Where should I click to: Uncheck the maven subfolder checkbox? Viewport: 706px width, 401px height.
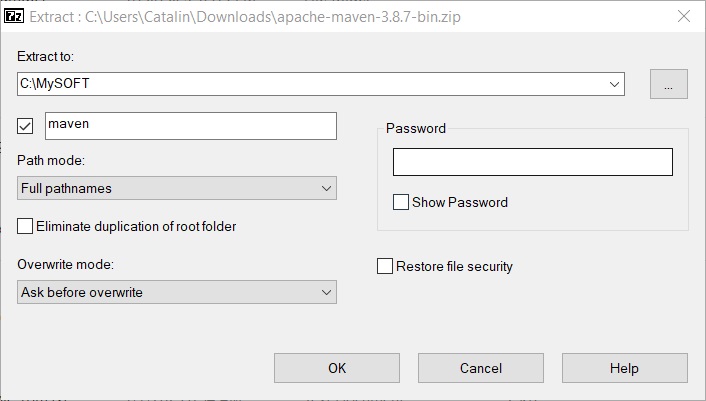pyautogui.click(x=25, y=126)
